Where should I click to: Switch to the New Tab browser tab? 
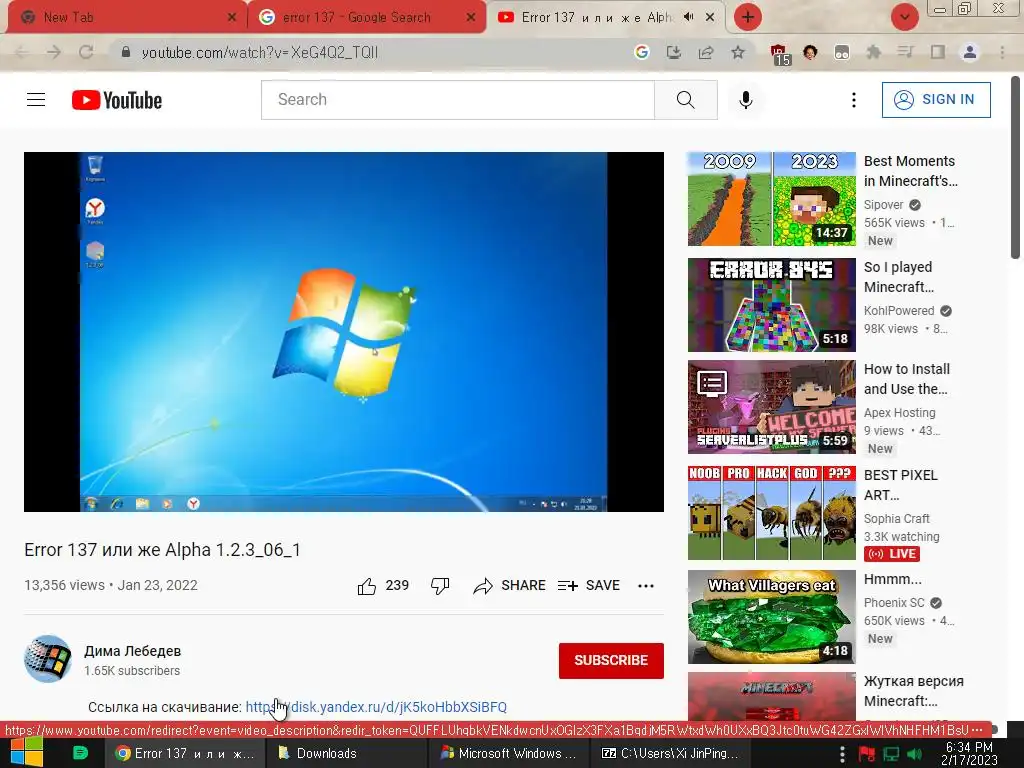pyautogui.click(x=124, y=18)
